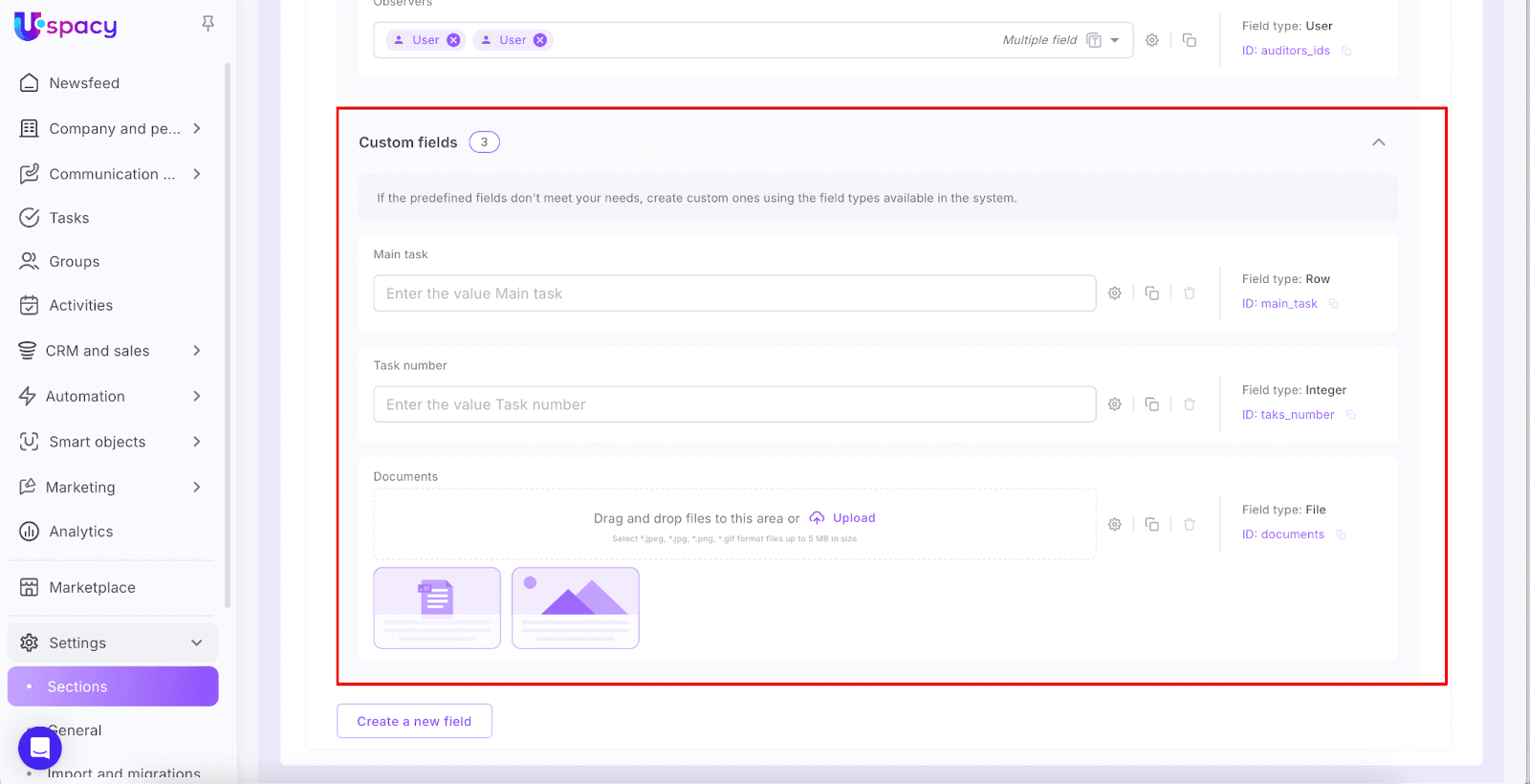Remove the first User tag from Observers
1530x784 pixels.
click(x=453, y=40)
